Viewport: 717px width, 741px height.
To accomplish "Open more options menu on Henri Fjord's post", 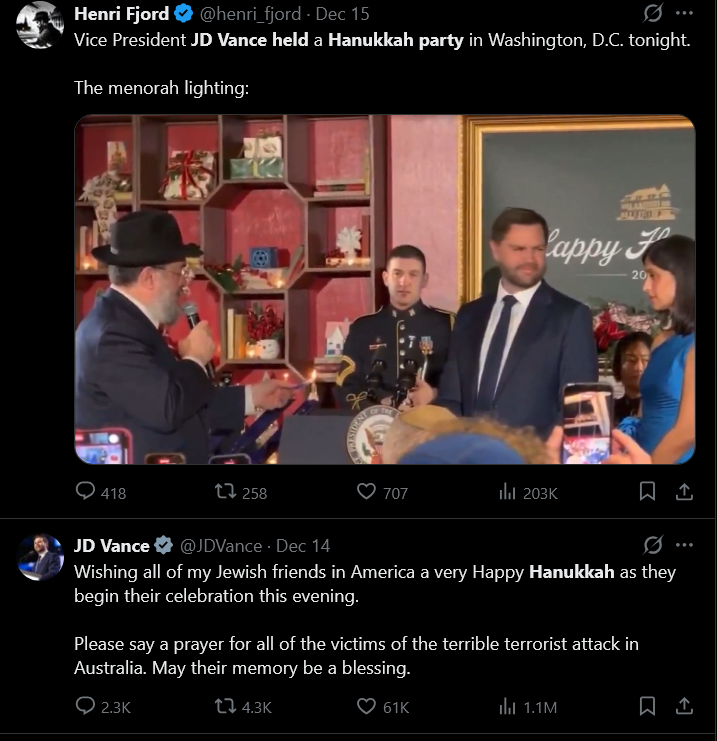I will (x=684, y=13).
